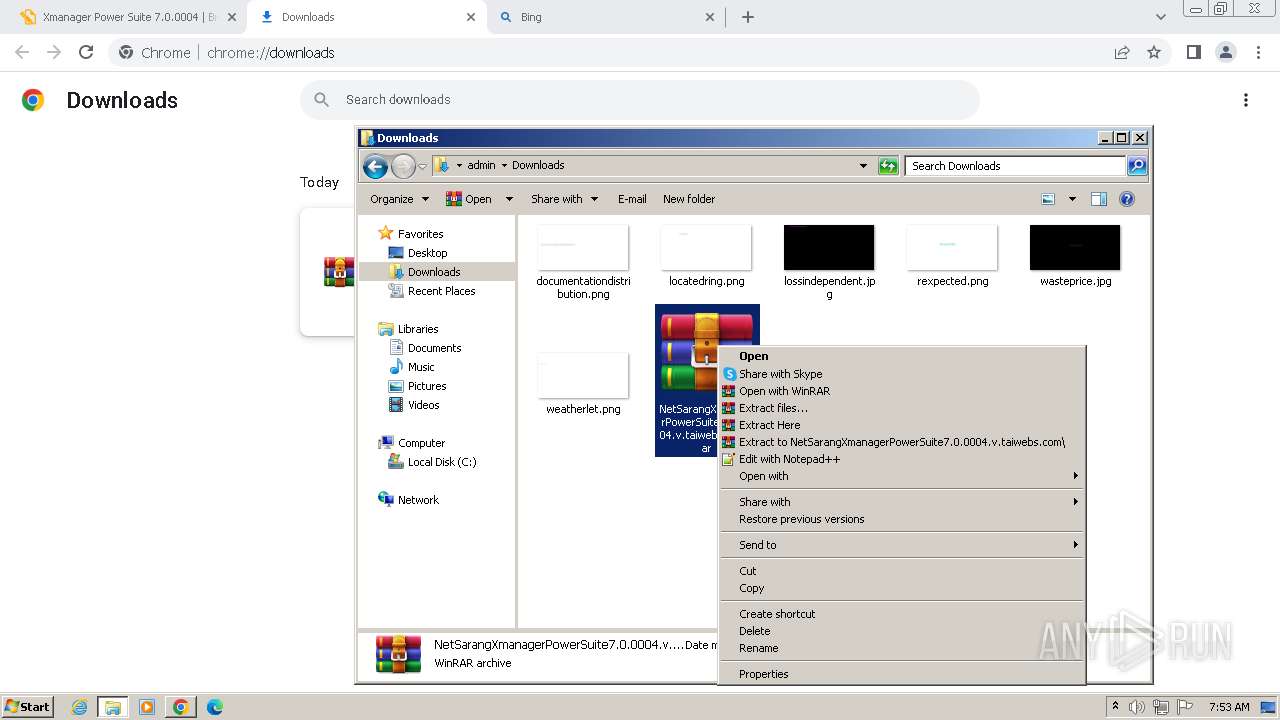Viewport: 1280px width, 720px height.
Task: Choose Share with Skype
Action: point(902,374)
